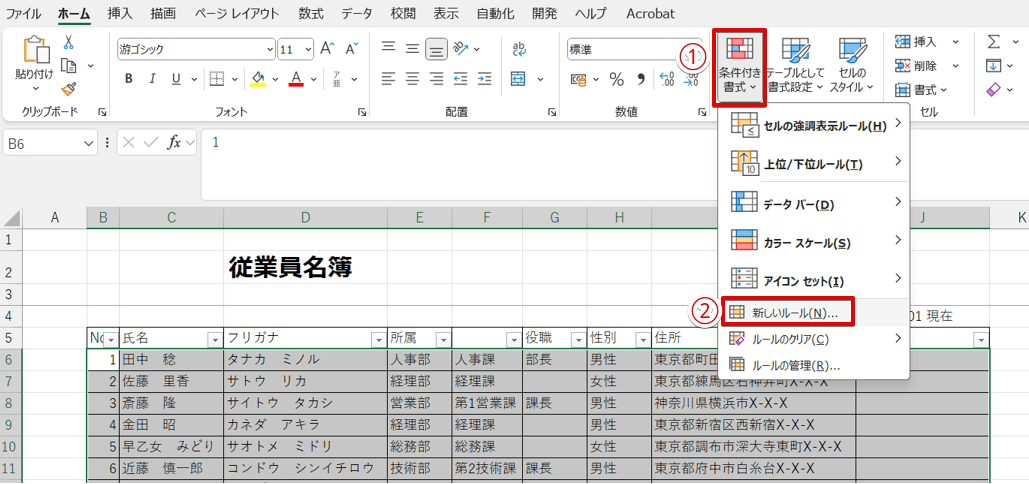Switch to the データ tab
The height and width of the screenshot is (484, 1029).
[357, 13]
